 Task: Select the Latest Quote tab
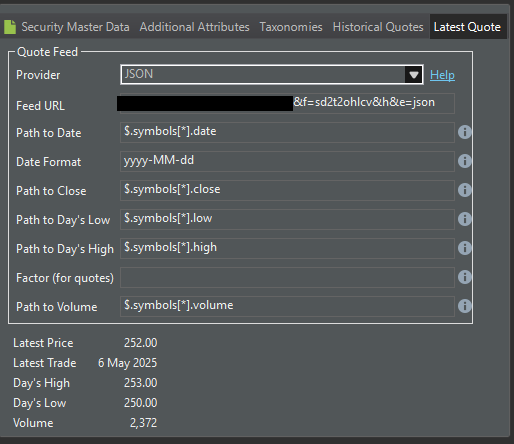467,27
